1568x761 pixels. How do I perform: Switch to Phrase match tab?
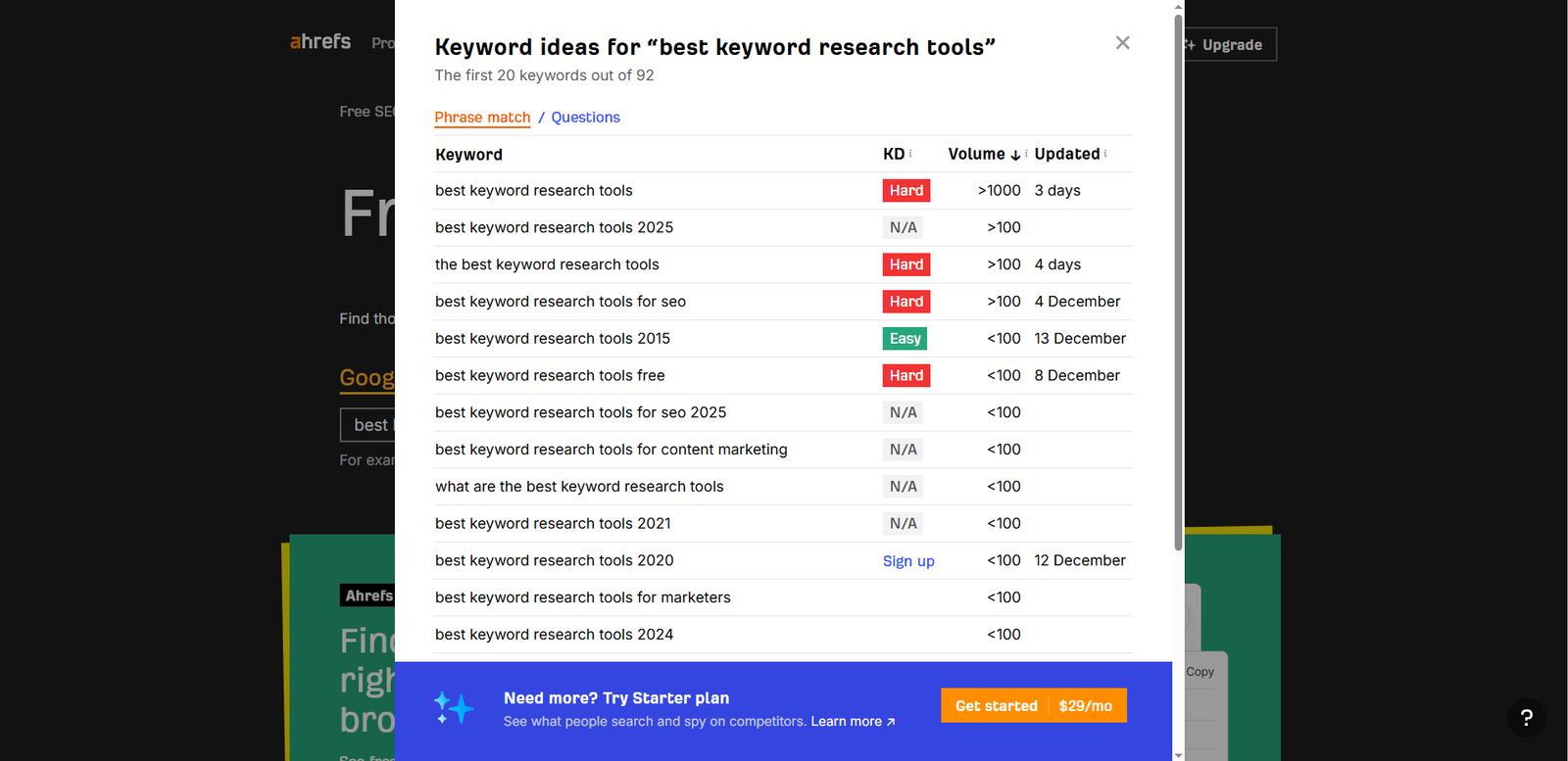(482, 118)
